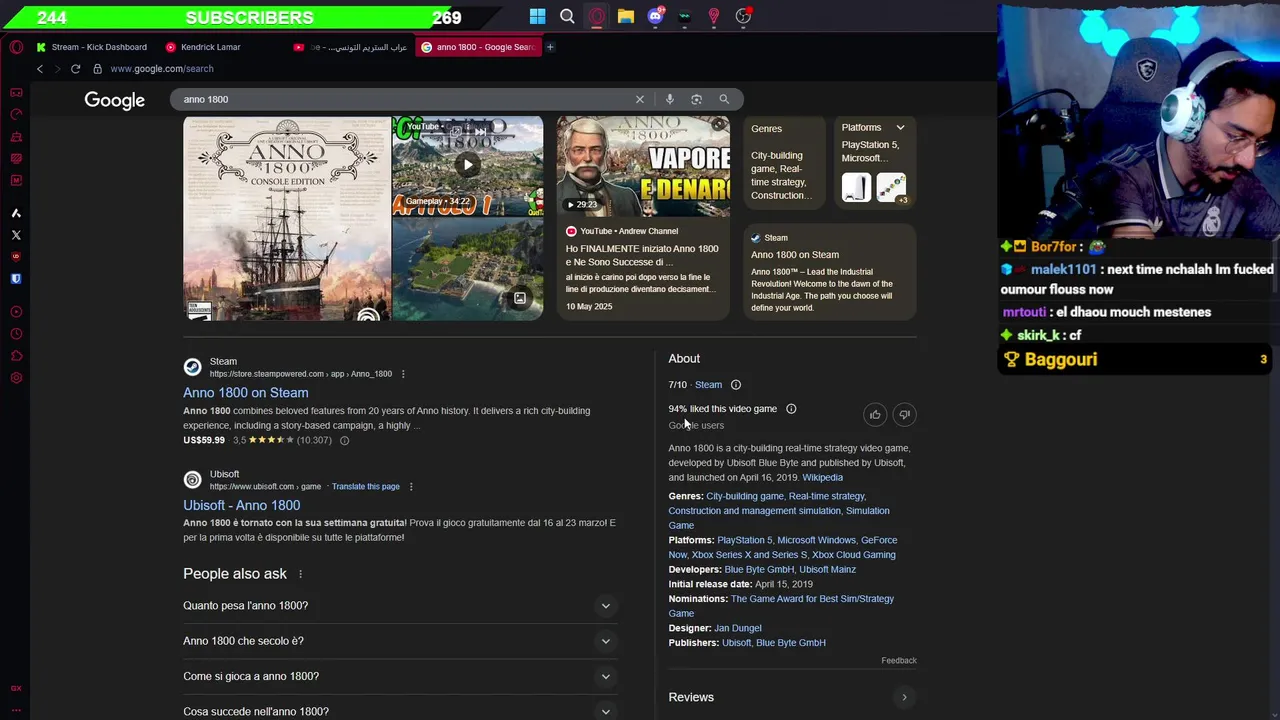Open Opera GX menu logo

(16, 47)
